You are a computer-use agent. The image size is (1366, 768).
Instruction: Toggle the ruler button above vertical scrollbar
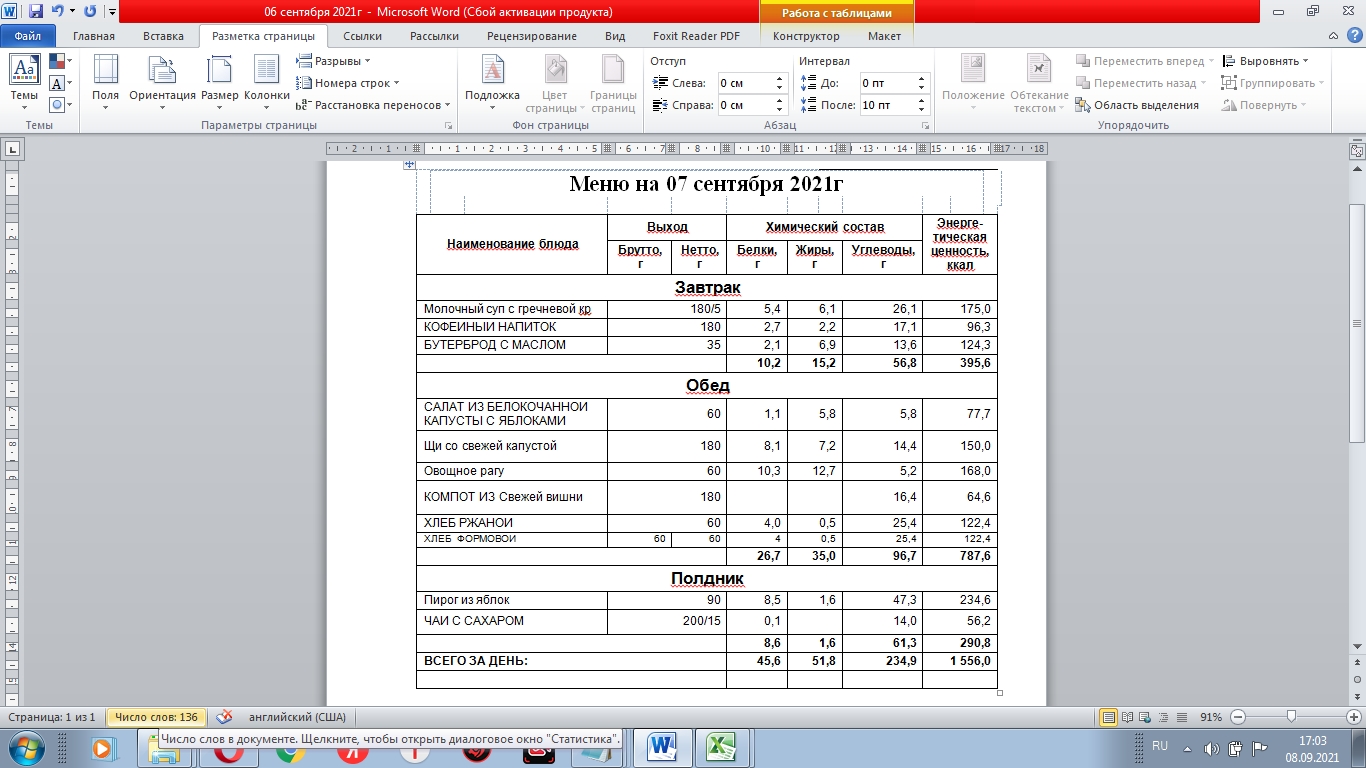[x=1357, y=151]
